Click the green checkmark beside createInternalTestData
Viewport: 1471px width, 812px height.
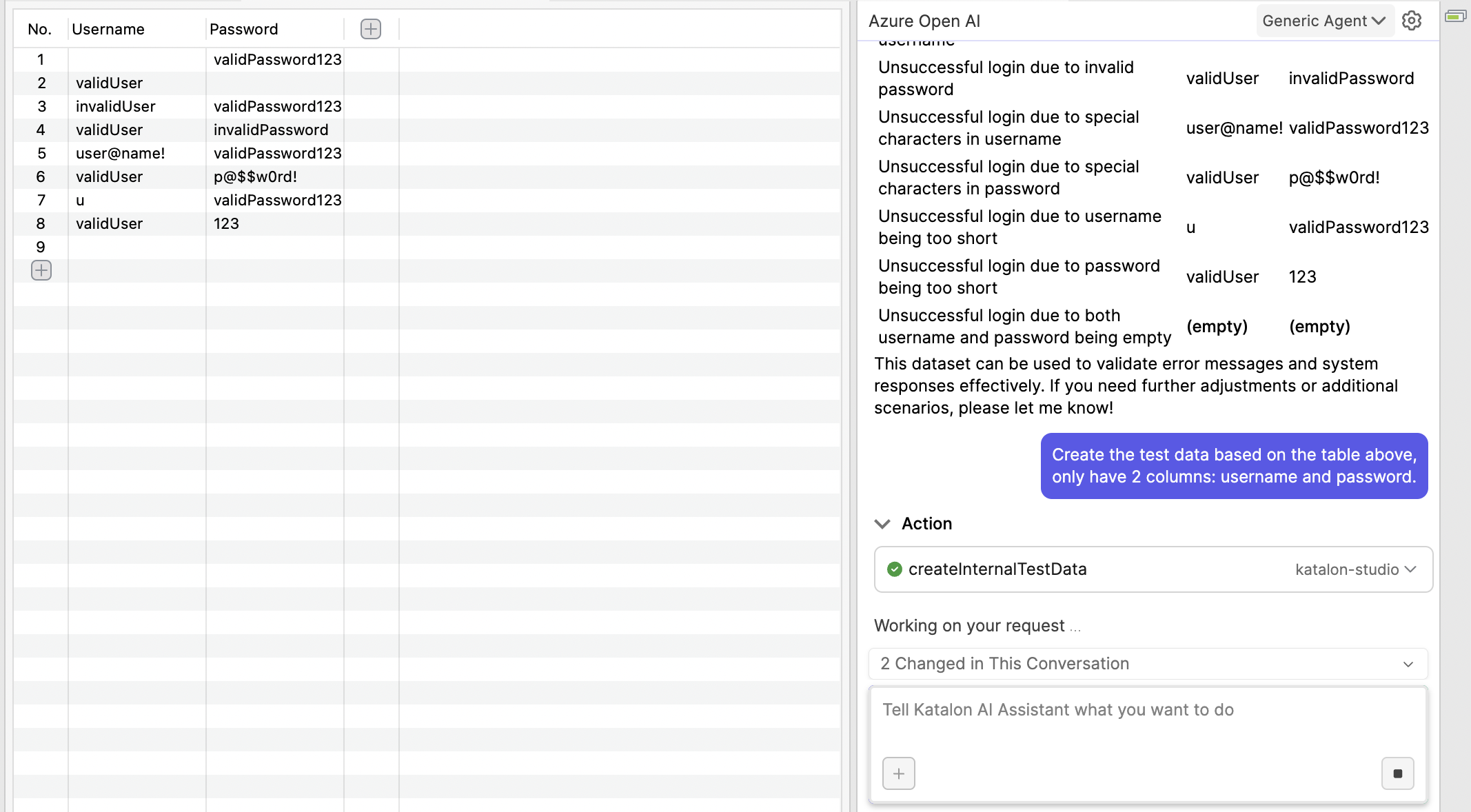894,569
